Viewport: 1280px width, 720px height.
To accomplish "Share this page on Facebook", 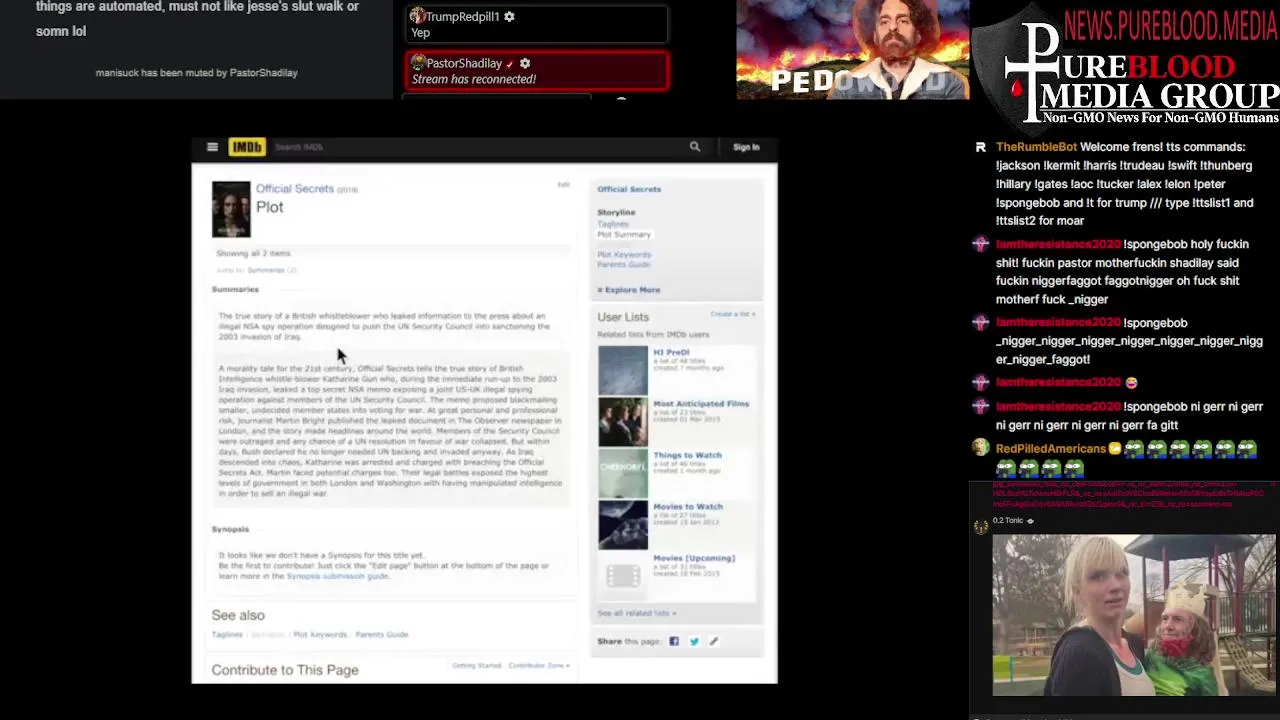I will click(674, 641).
